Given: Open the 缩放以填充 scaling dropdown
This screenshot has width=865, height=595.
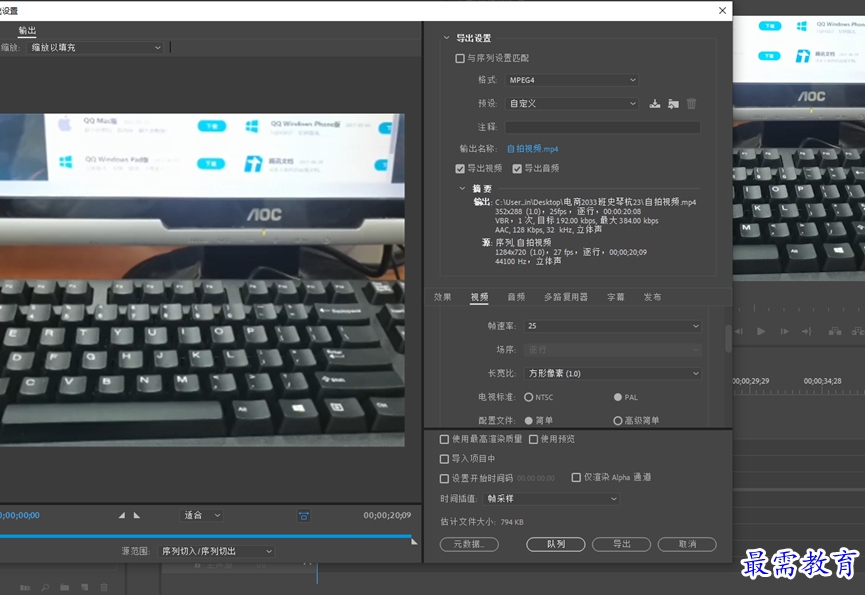Looking at the screenshot, I should click(x=95, y=47).
